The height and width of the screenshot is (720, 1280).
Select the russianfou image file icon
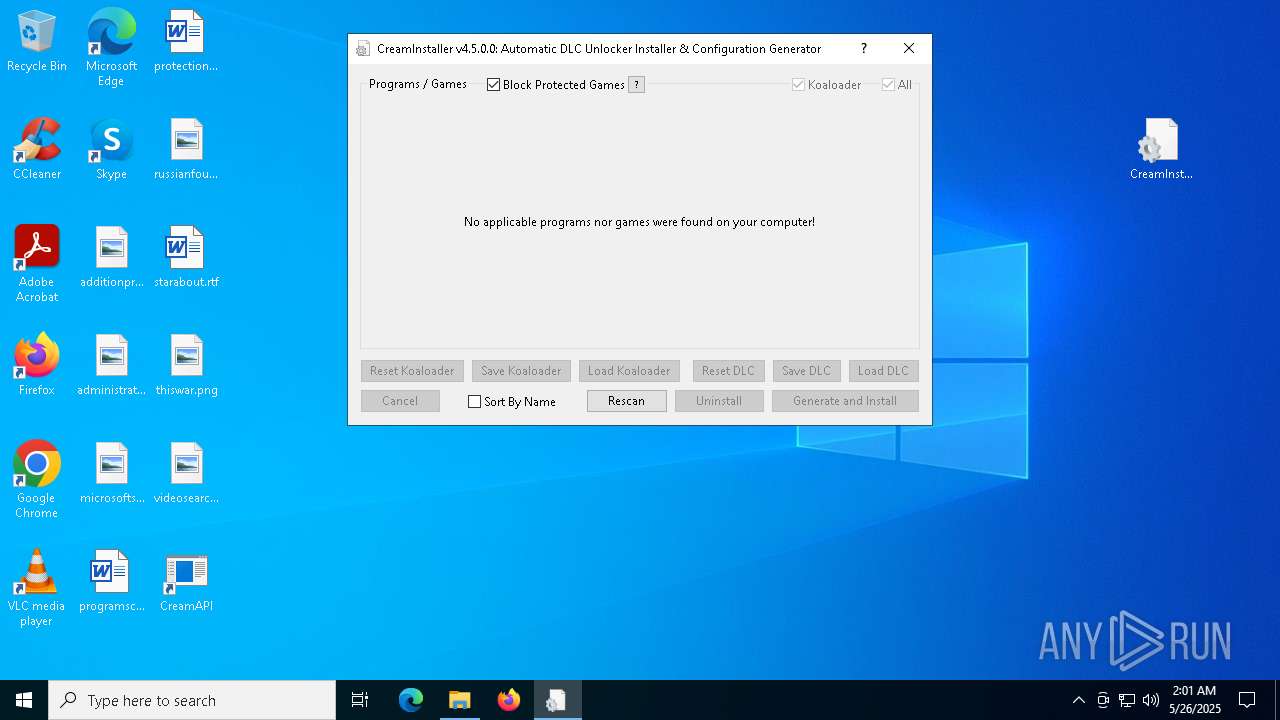[x=186, y=150]
